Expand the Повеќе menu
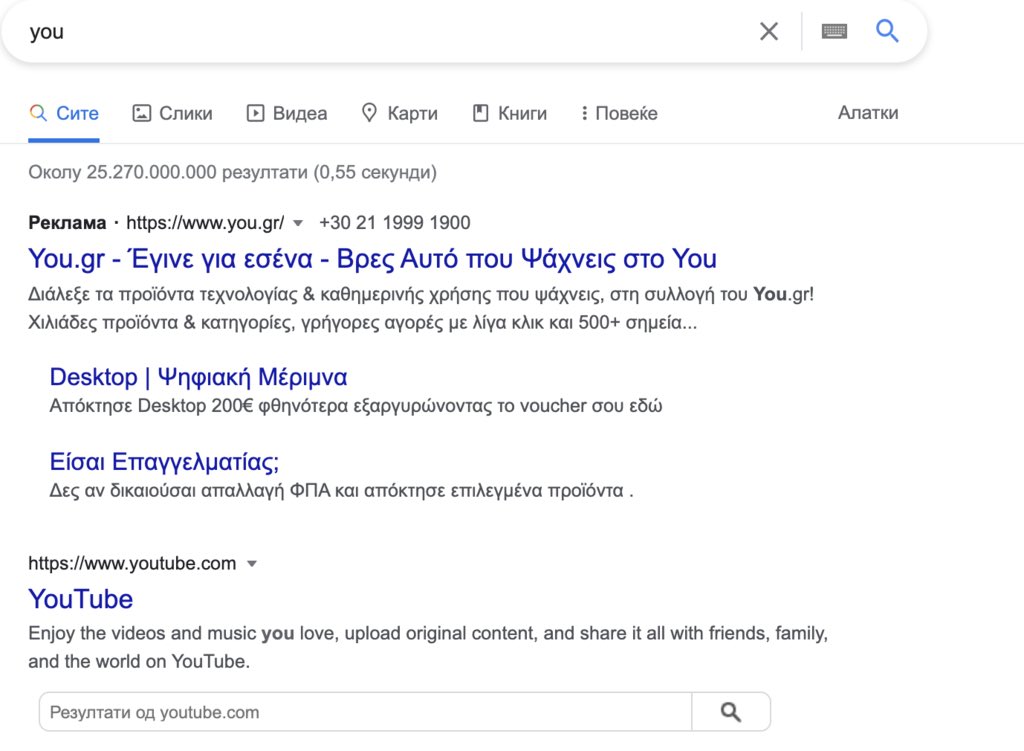Screen dimensions: 1024x751 pyautogui.click(x=619, y=114)
